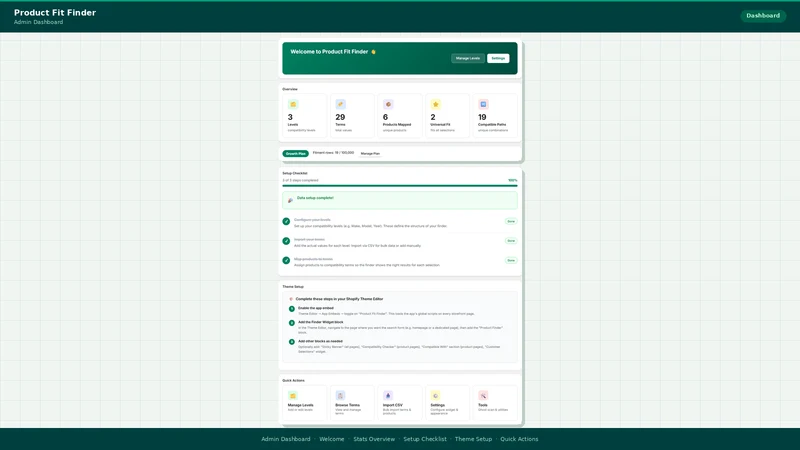Viewport: 800px width, 450px height.
Task: Go to Setup Checklist in footer navigation
Action: pos(425,439)
